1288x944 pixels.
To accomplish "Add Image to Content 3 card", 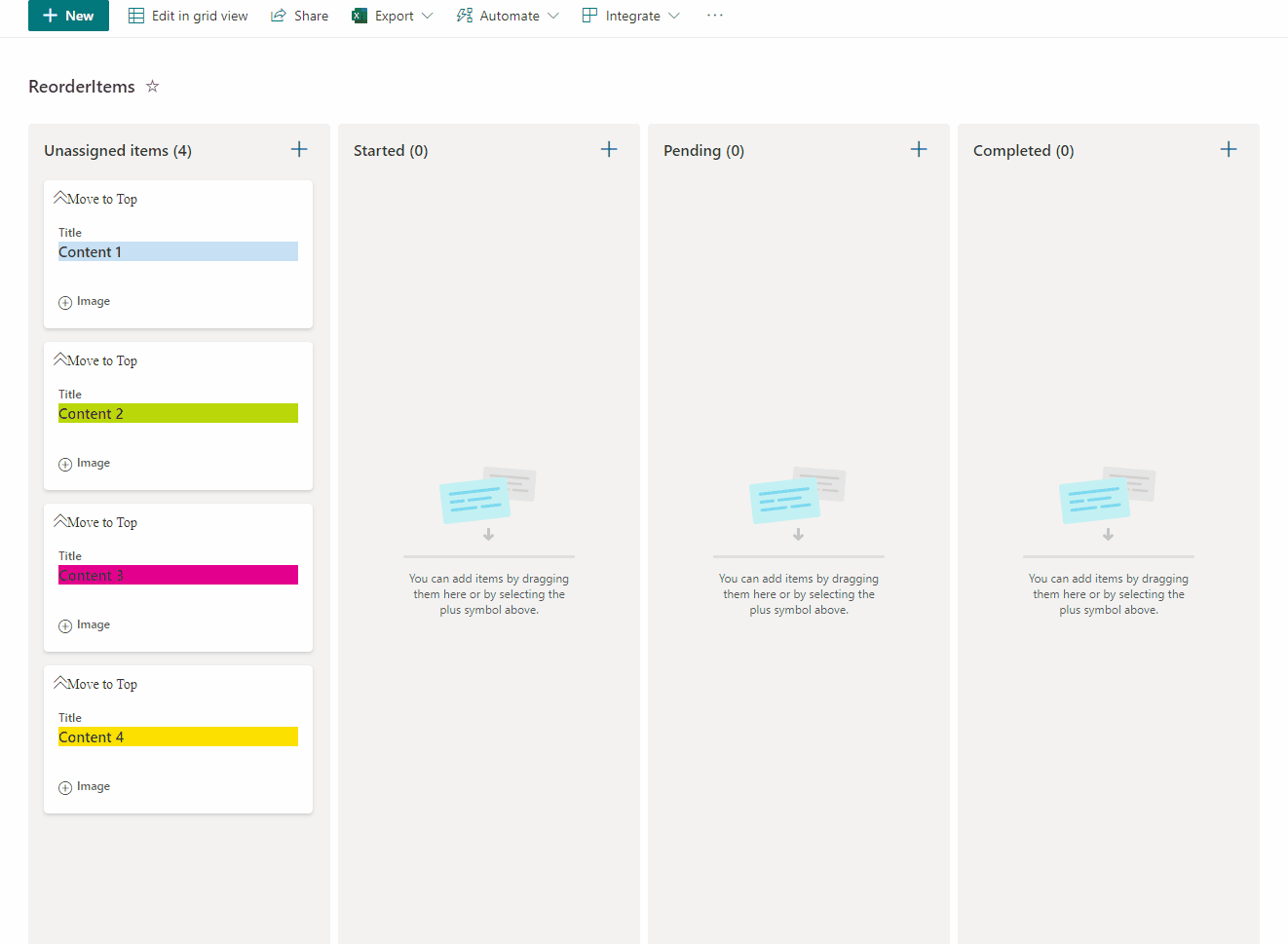I will click(x=84, y=625).
